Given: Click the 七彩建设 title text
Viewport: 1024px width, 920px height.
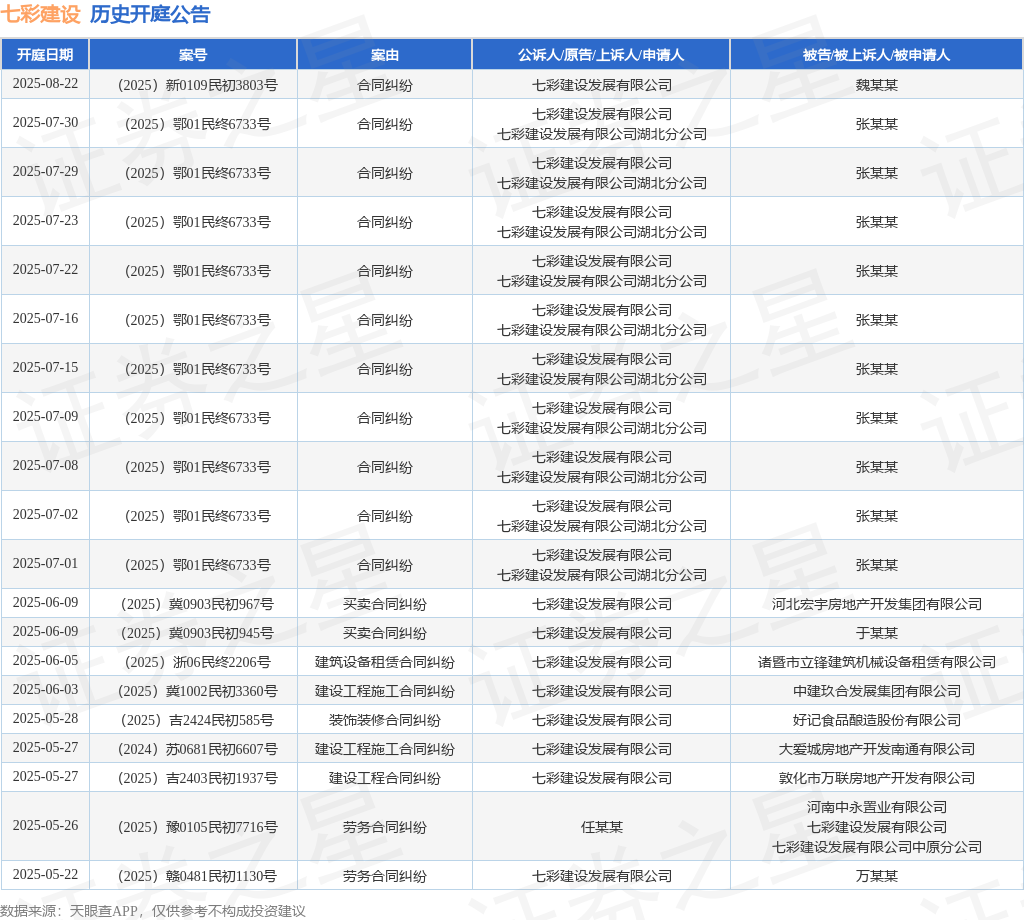Looking at the screenshot, I should click(40, 14).
